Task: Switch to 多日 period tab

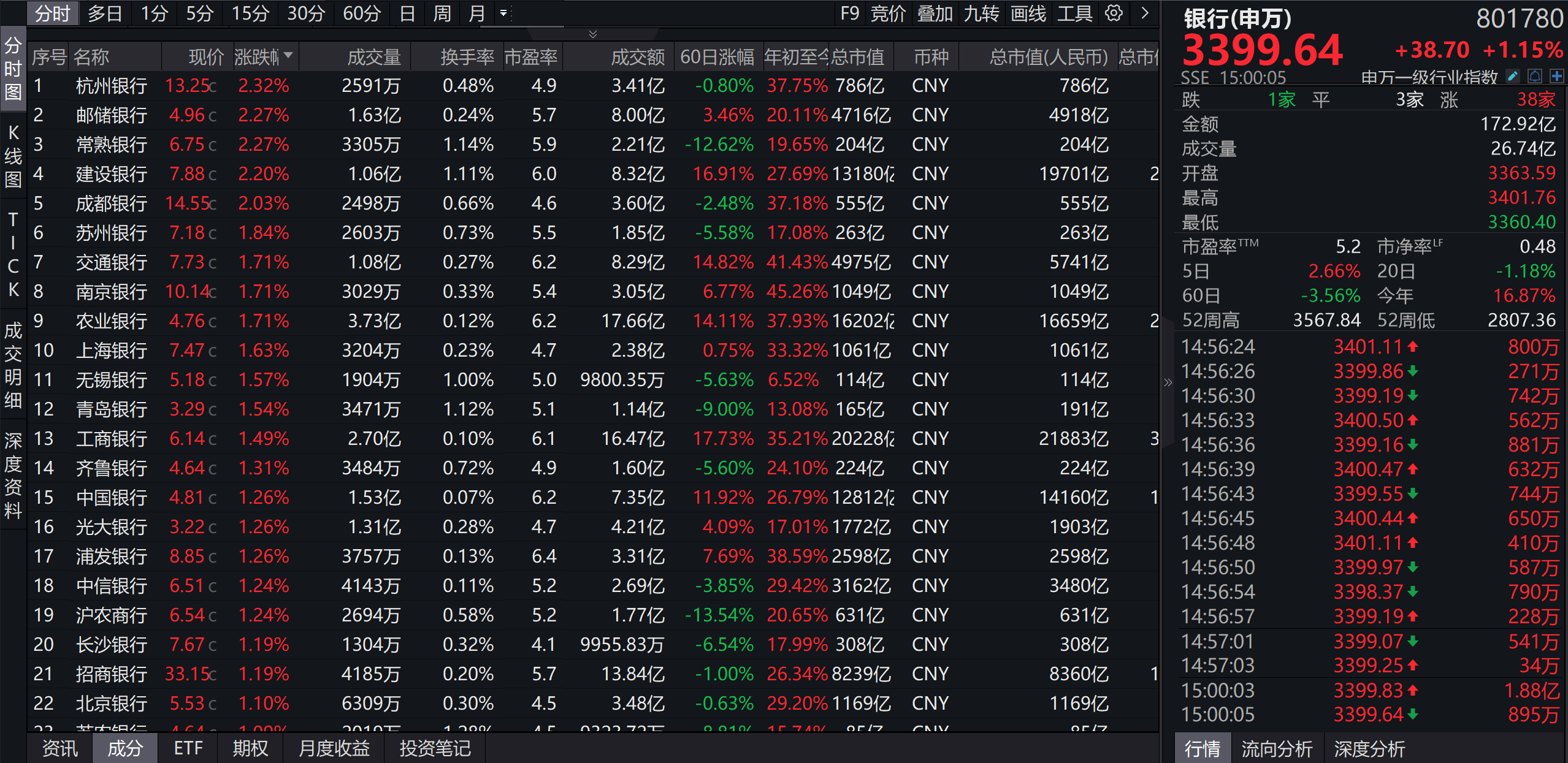Action: [105, 13]
